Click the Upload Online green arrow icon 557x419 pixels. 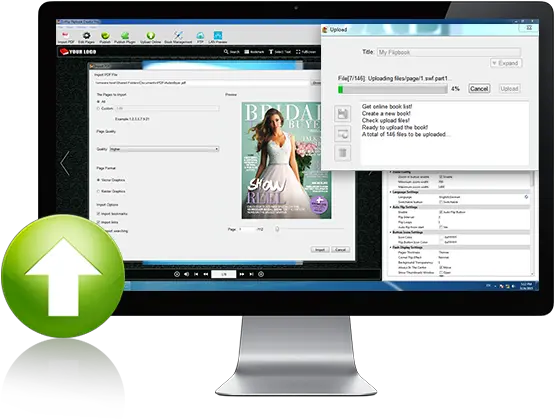pos(150,37)
